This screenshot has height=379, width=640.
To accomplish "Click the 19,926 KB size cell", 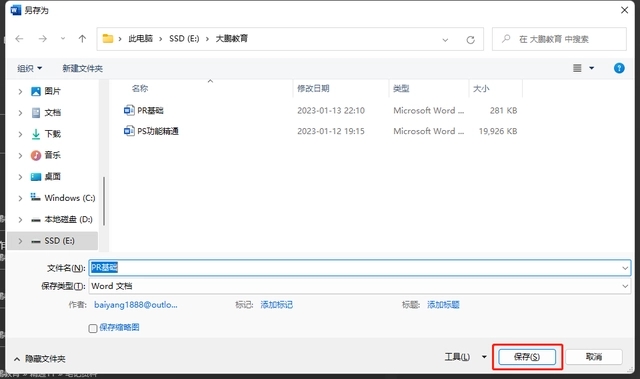I will point(498,131).
